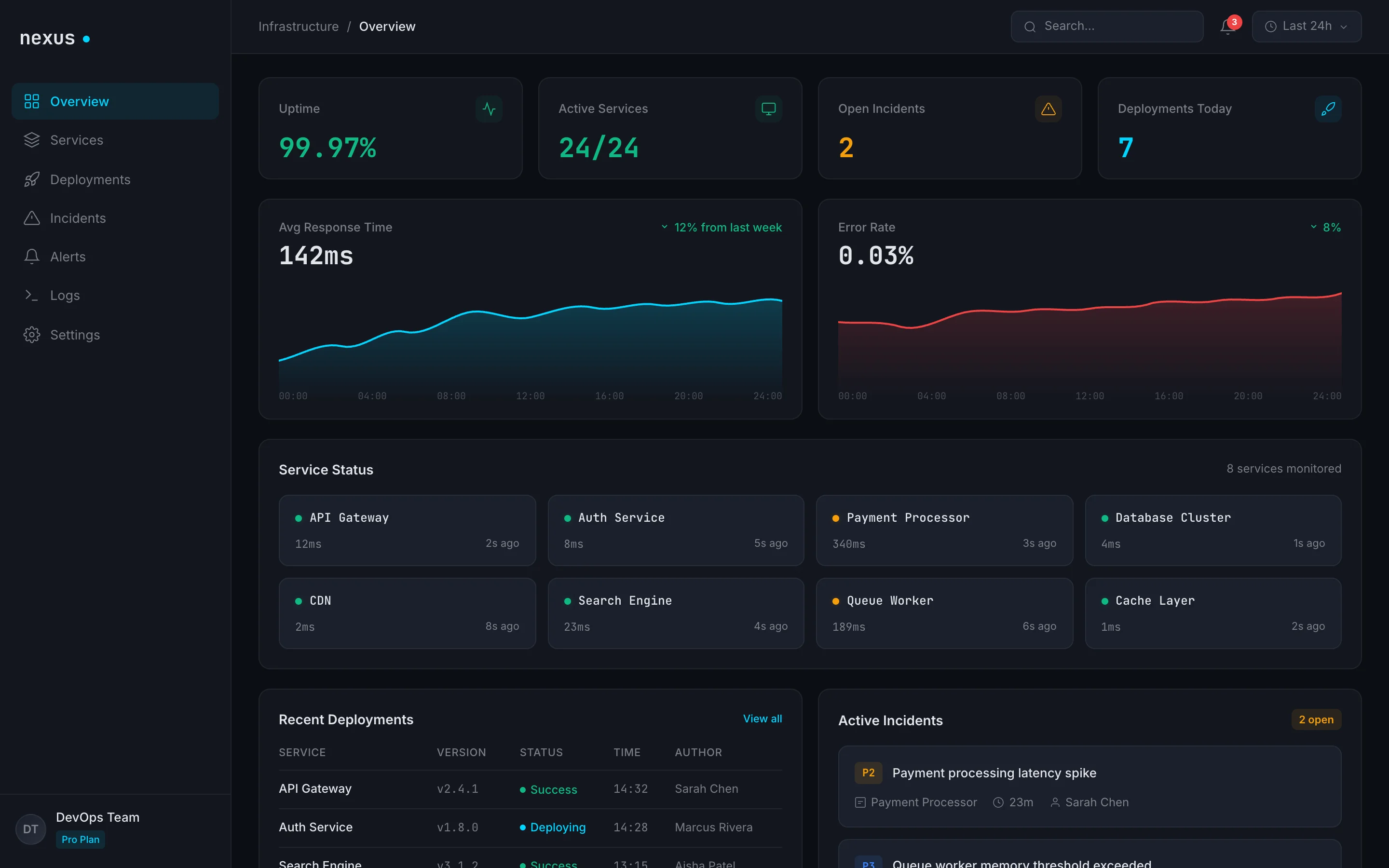Click the response time chart line
The width and height of the screenshot is (1389, 868).
click(530, 316)
